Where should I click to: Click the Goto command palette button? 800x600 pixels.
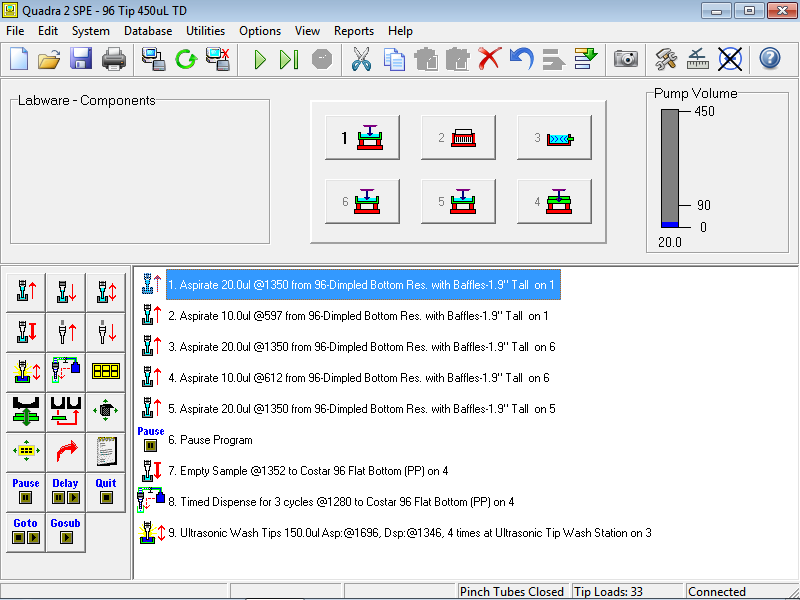click(26, 531)
